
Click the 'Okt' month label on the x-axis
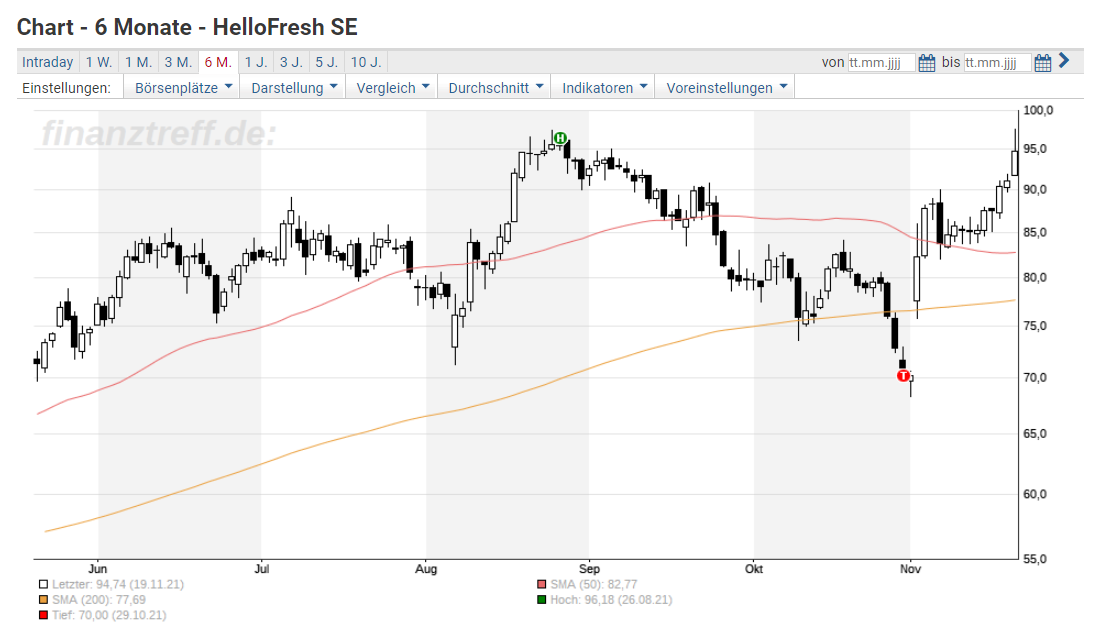point(754,569)
